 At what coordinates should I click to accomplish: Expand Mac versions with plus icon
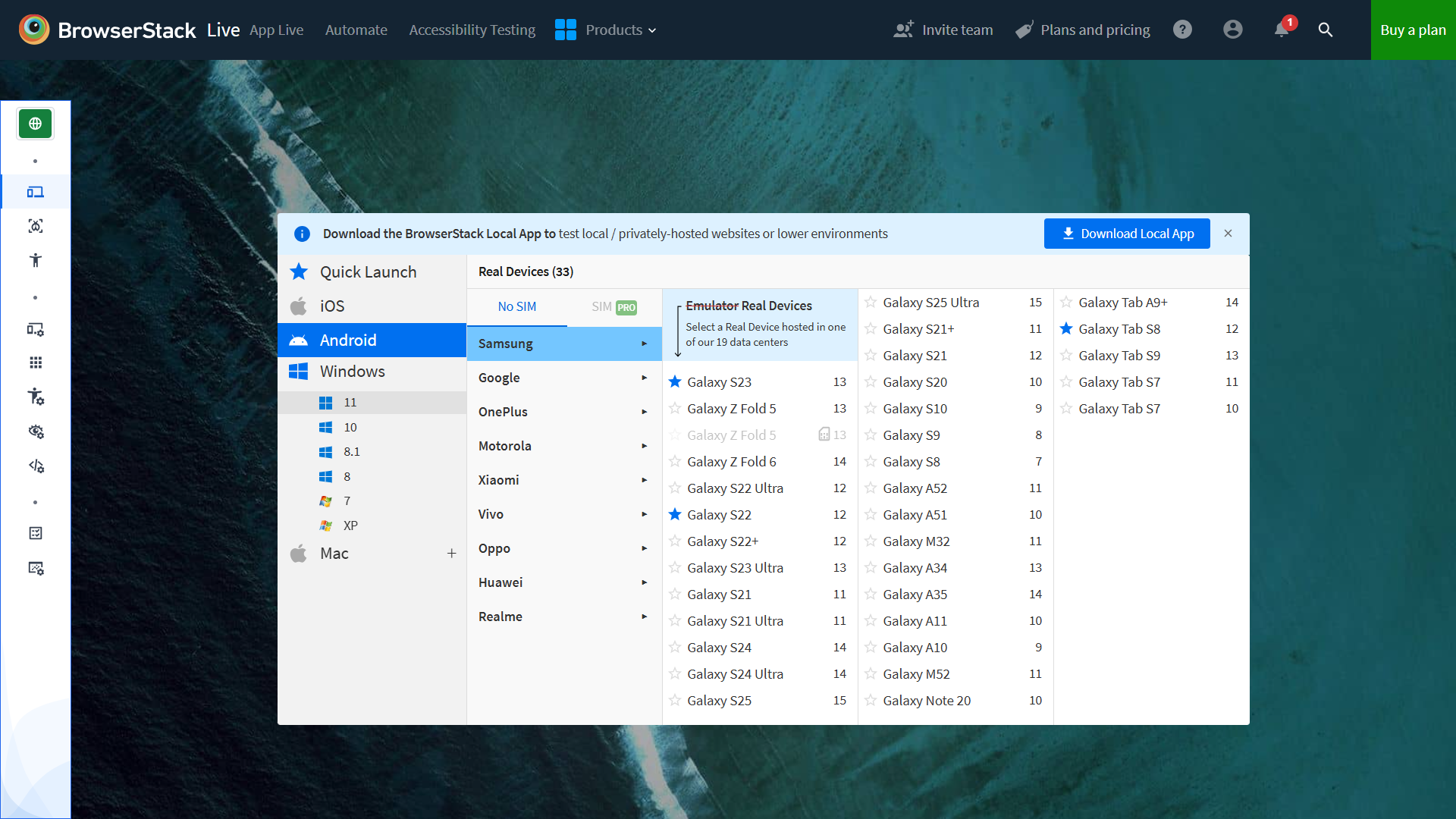pos(451,554)
